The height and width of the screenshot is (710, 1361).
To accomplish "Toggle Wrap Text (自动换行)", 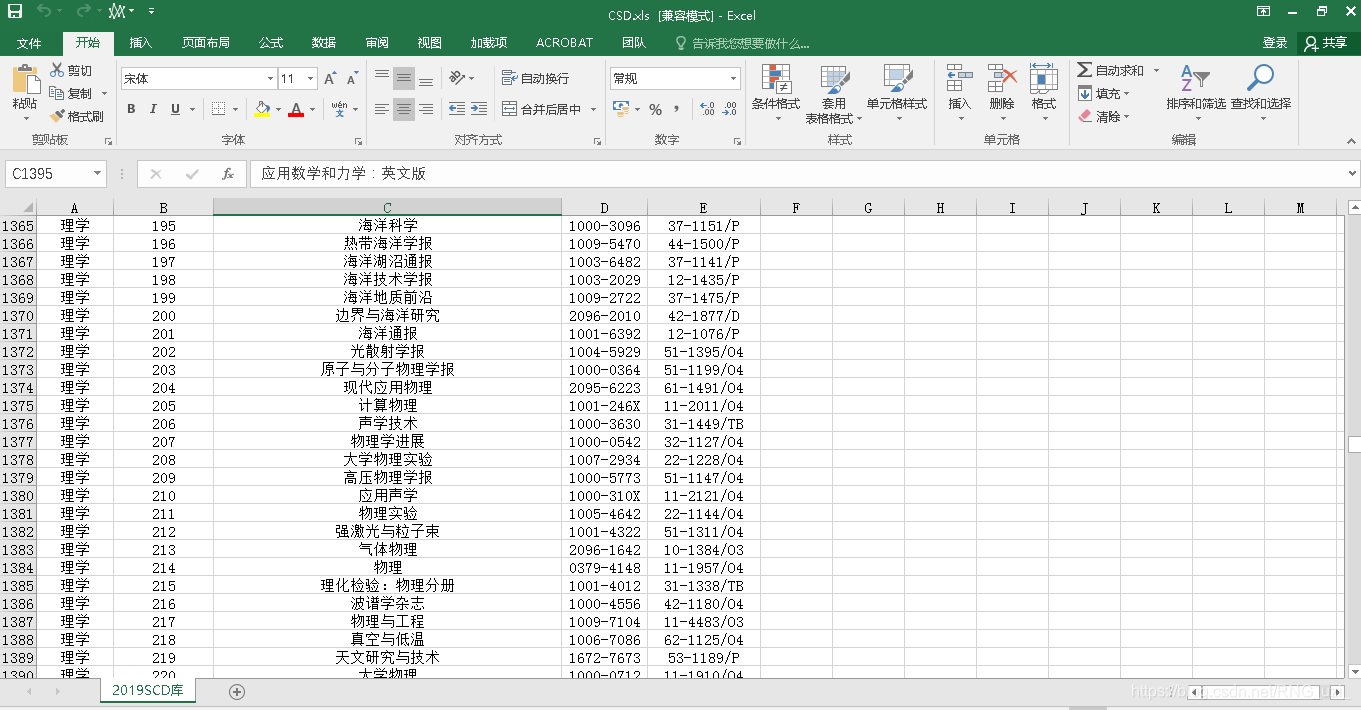I will click(x=536, y=78).
